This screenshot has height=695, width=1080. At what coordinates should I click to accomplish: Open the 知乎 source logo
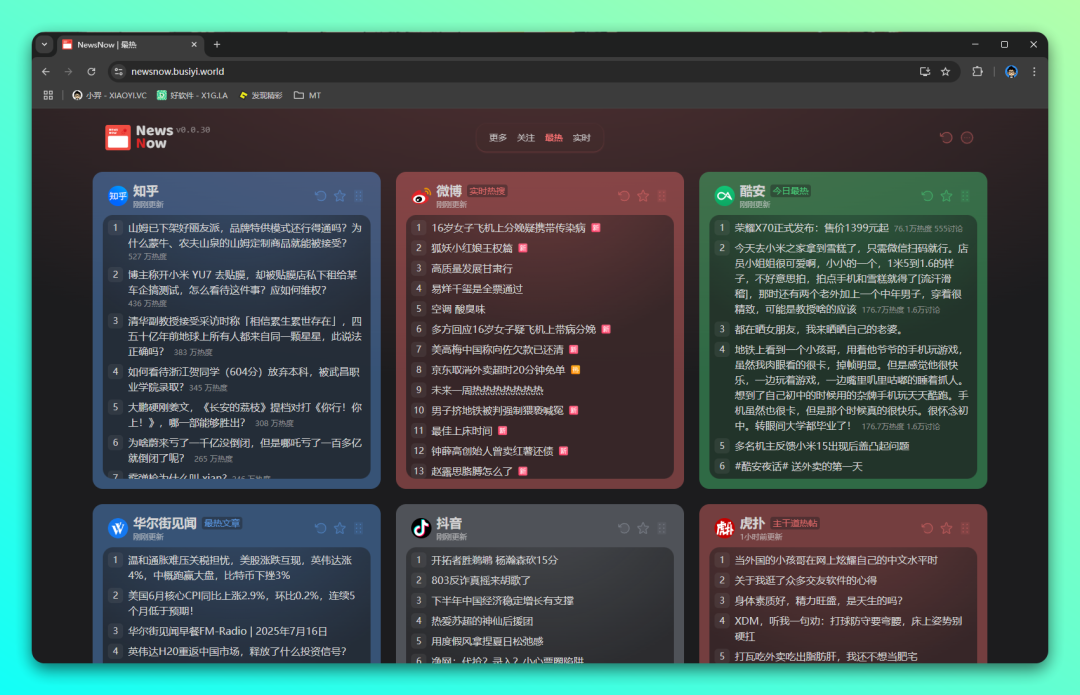click(118, 196)
